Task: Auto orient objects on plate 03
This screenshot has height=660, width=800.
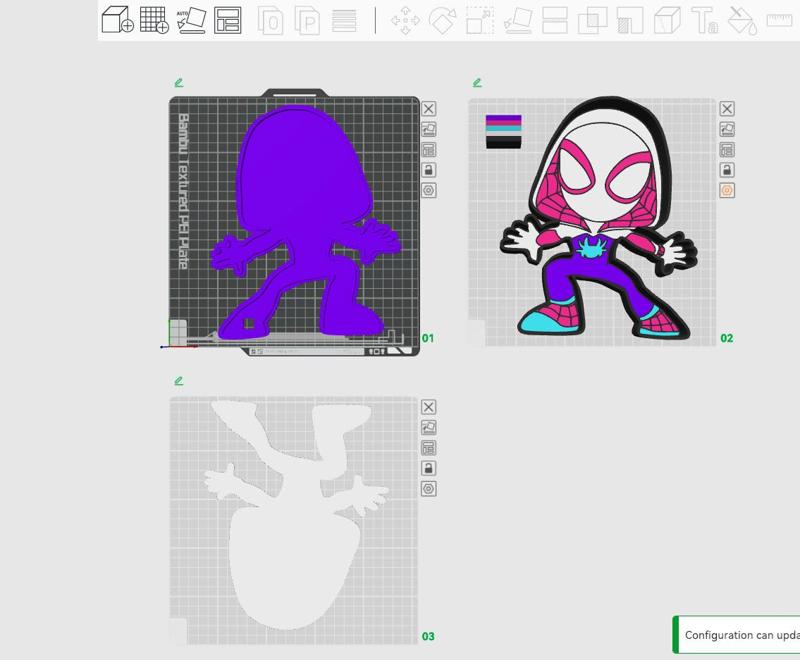Action: click(429, 427)
